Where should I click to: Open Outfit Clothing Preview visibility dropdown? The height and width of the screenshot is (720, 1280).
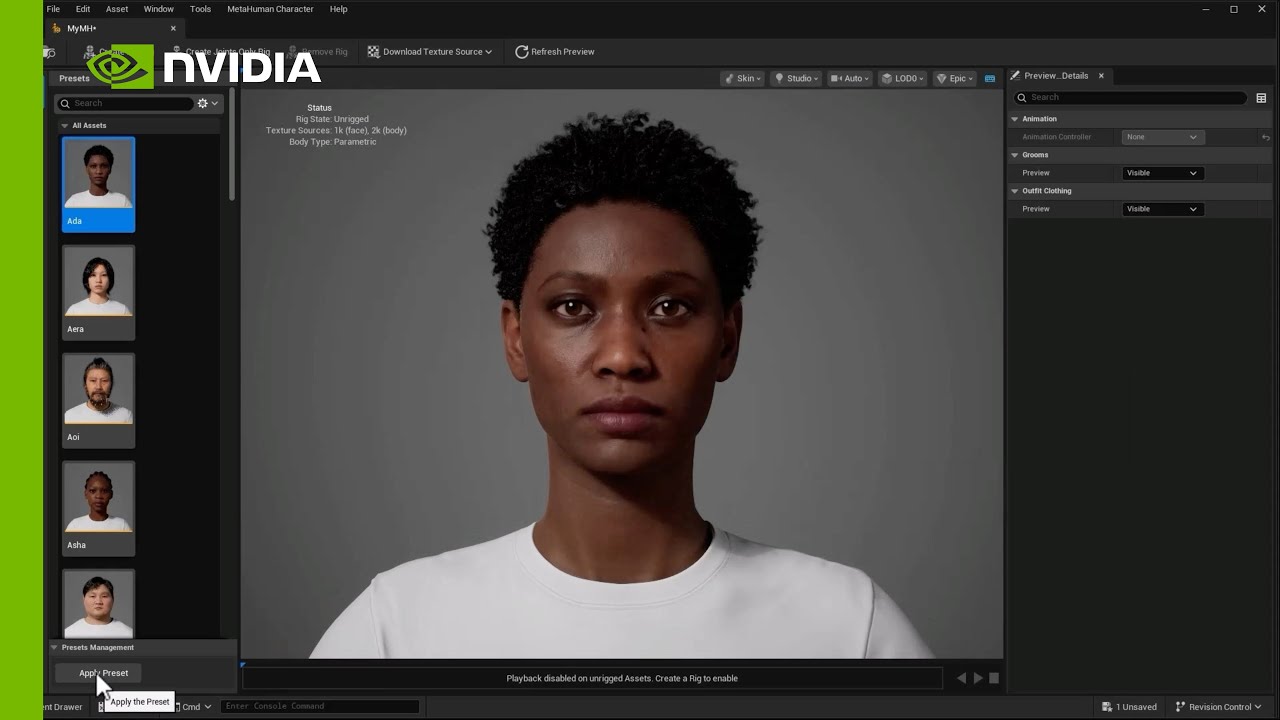(x=1161, y=209)
